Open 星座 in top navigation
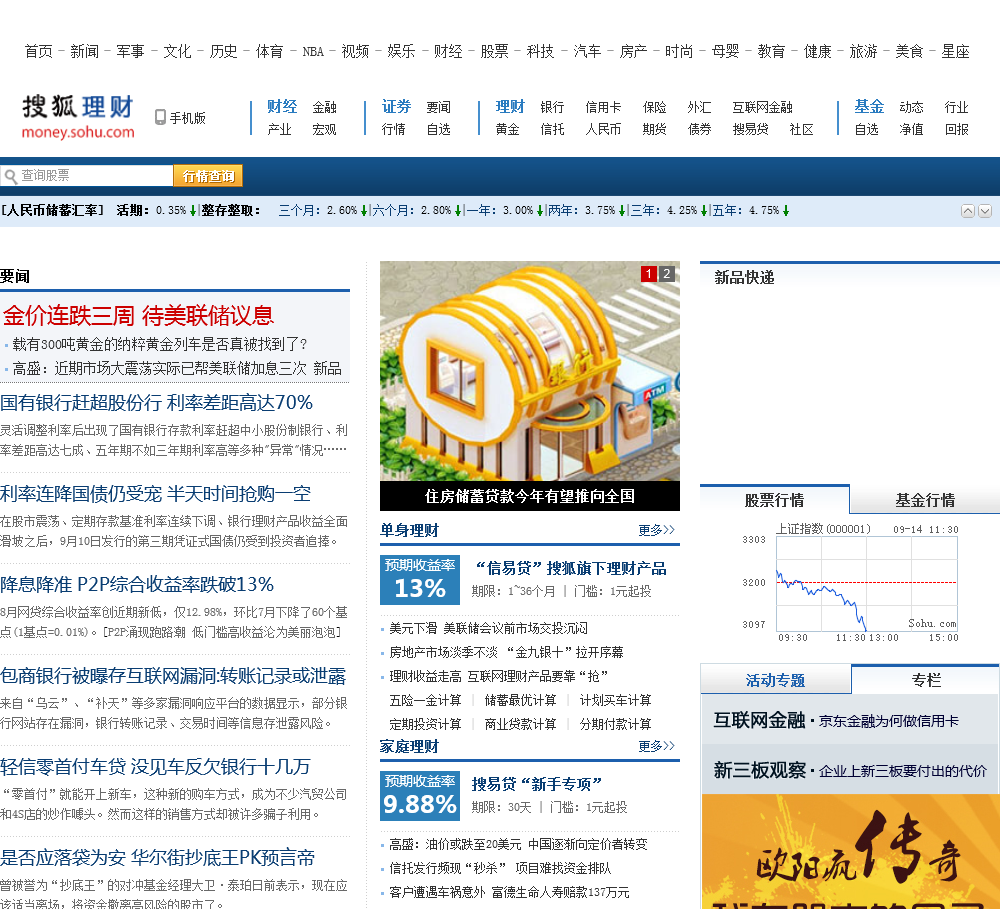 pos(955,51)
